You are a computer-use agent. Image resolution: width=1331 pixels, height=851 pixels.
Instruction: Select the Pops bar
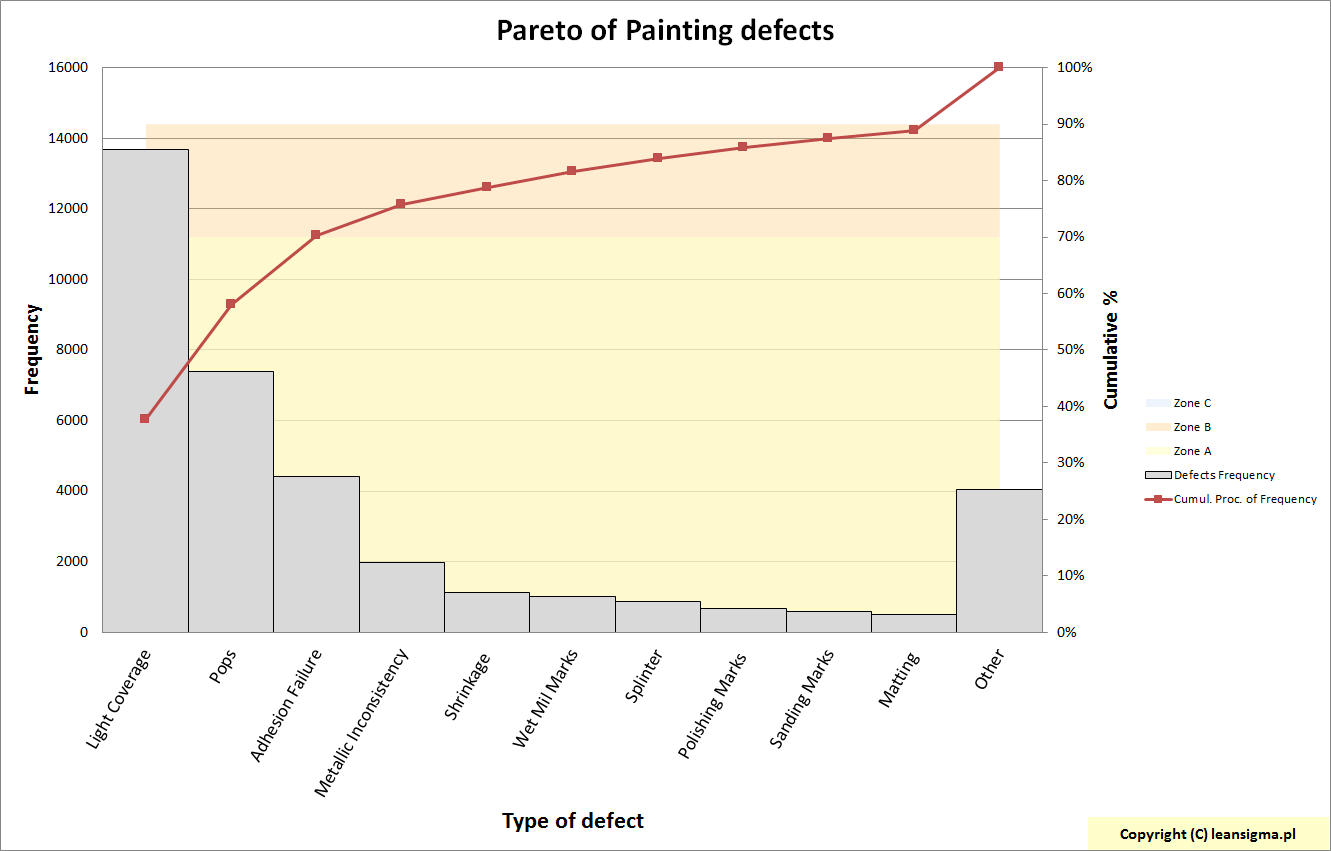(x=230, y=500)
